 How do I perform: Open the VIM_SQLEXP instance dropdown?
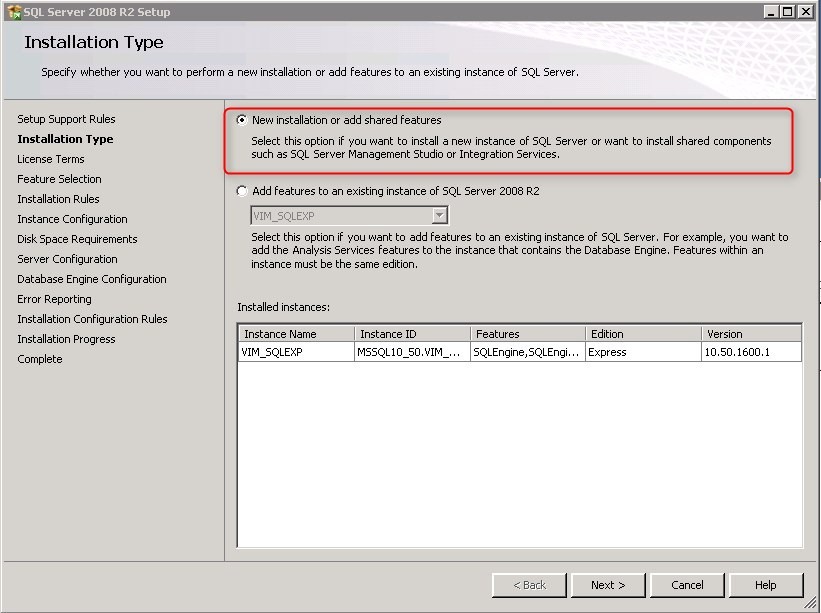coord(440,215)
